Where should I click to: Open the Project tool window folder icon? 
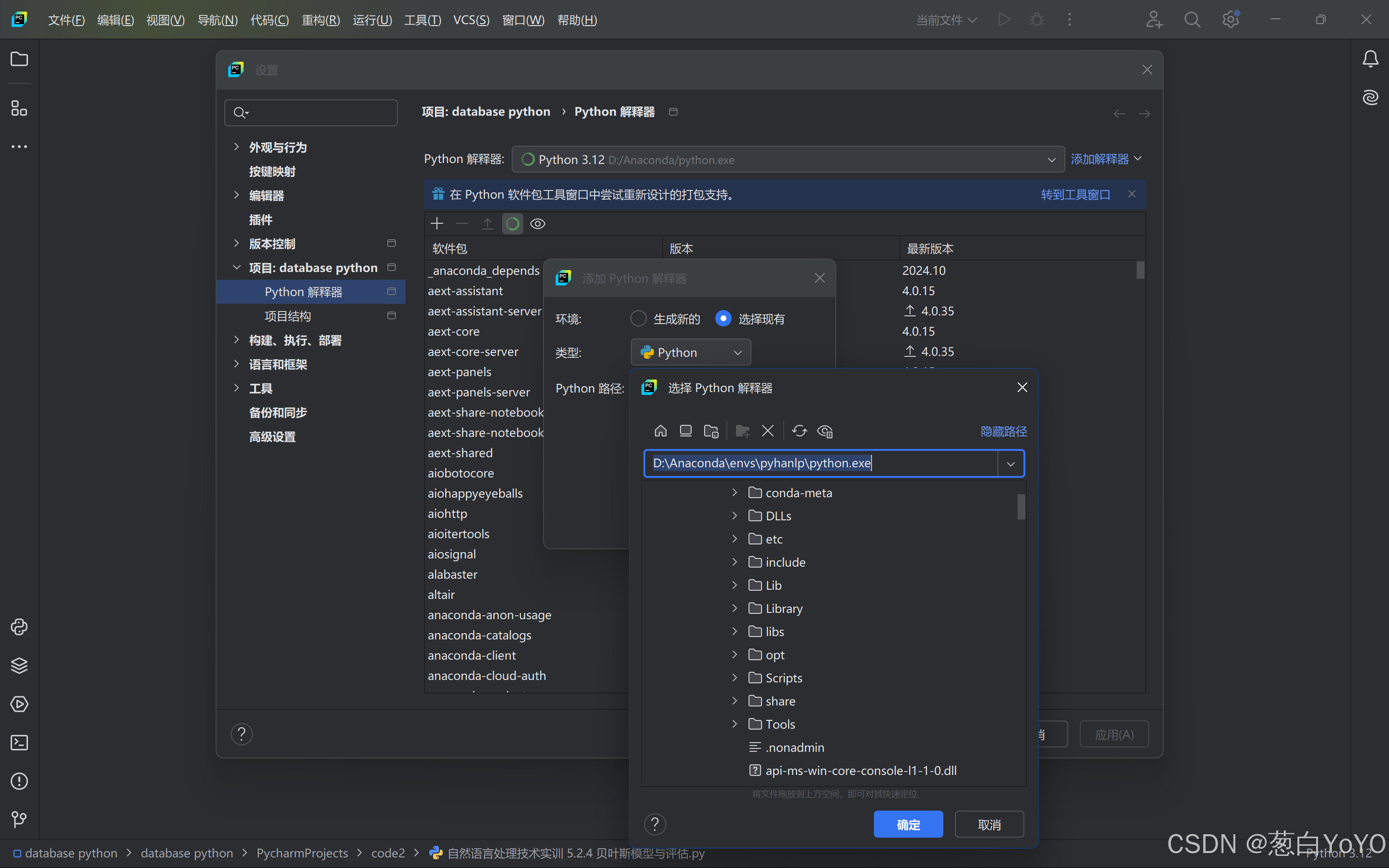click(x=19, y=59)
